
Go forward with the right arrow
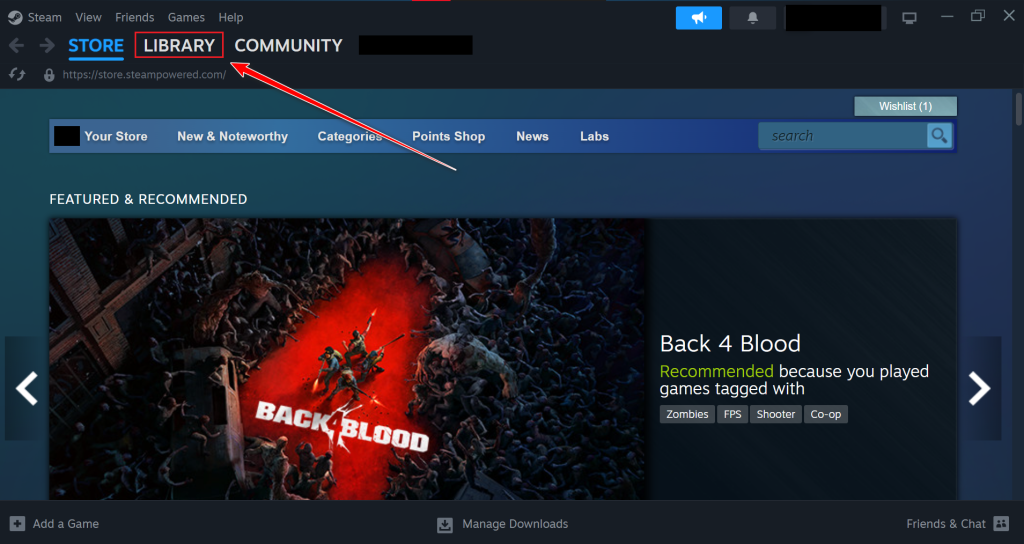46,46
